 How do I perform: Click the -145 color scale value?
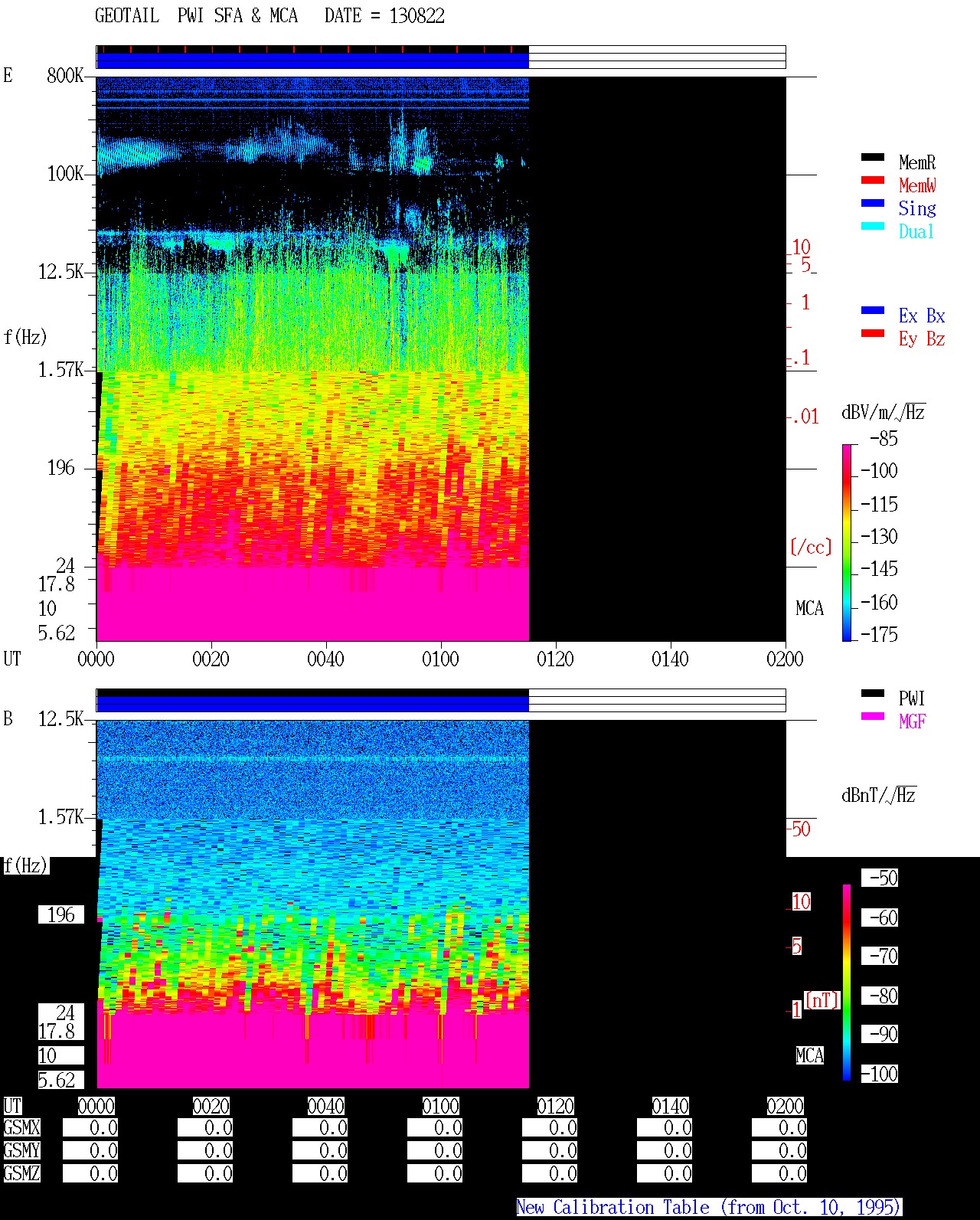tap(879, 569)
